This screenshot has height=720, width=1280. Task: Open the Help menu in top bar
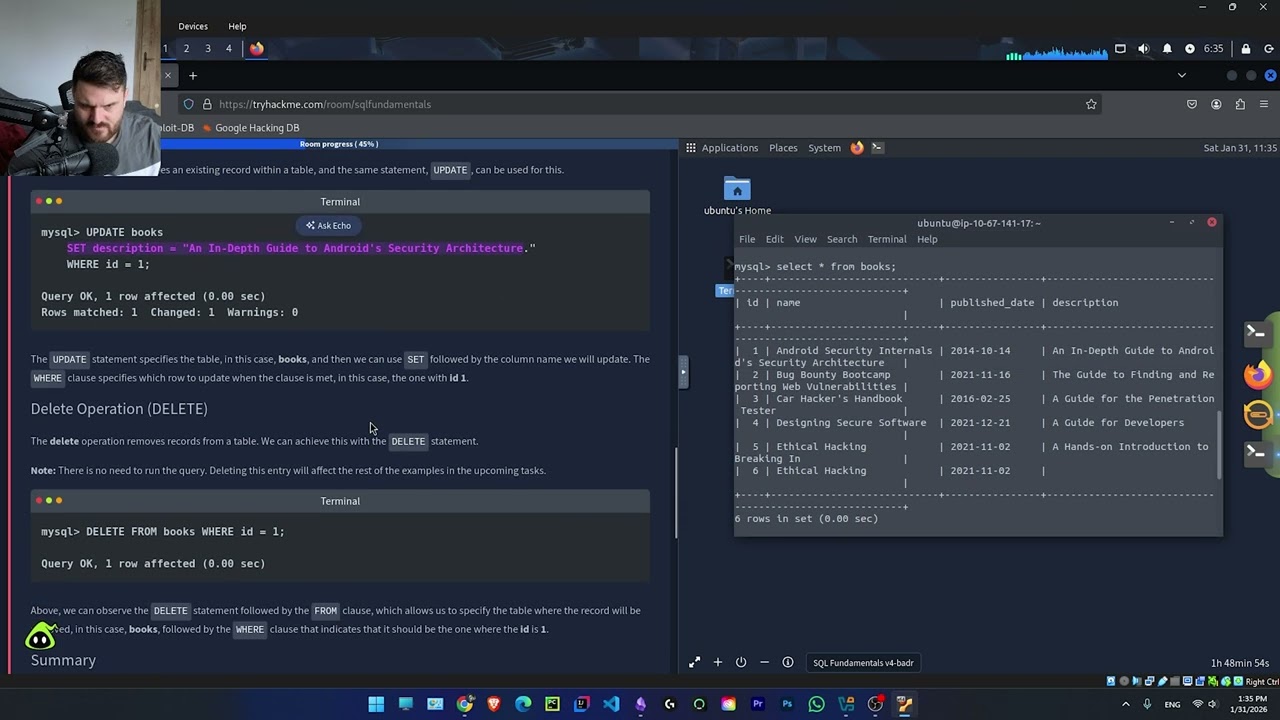click(x=237, y=26)
